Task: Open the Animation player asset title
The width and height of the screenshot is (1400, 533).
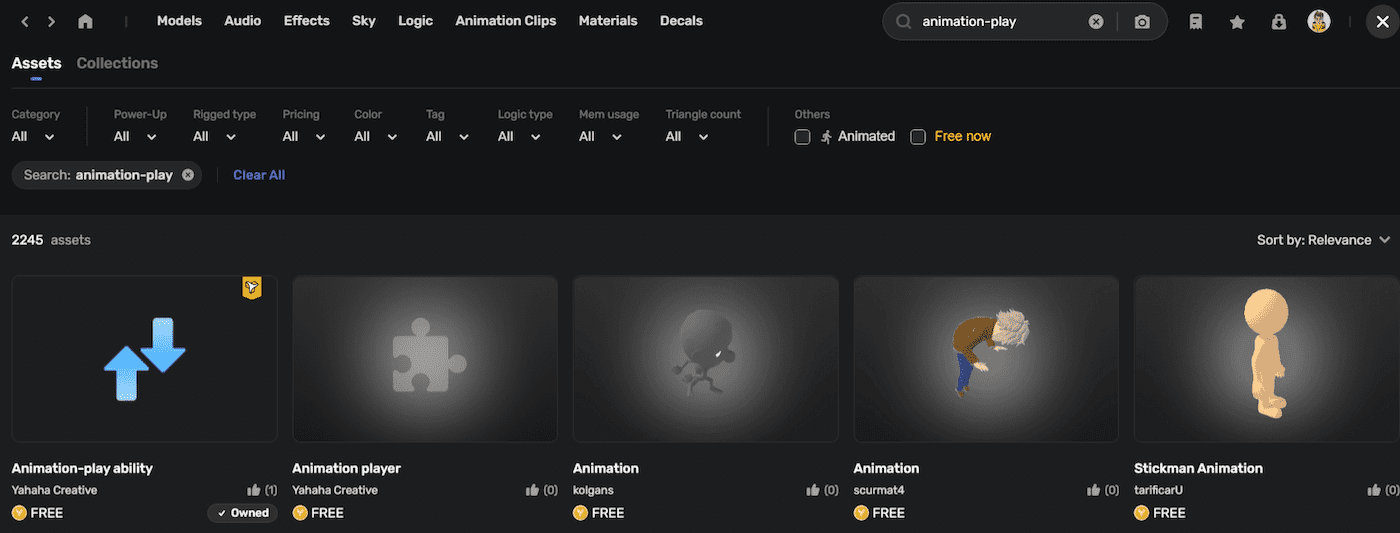Action: click(346, 468)
